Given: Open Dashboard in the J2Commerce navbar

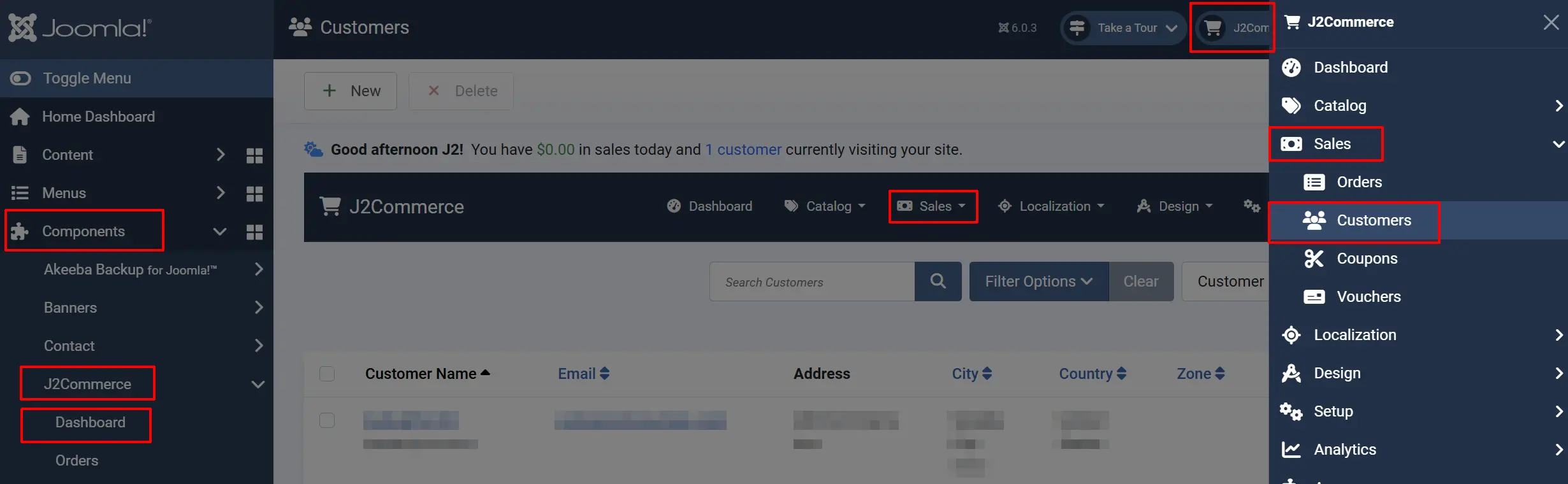Looking at the screenshot, I should click(x=709, y=206).
